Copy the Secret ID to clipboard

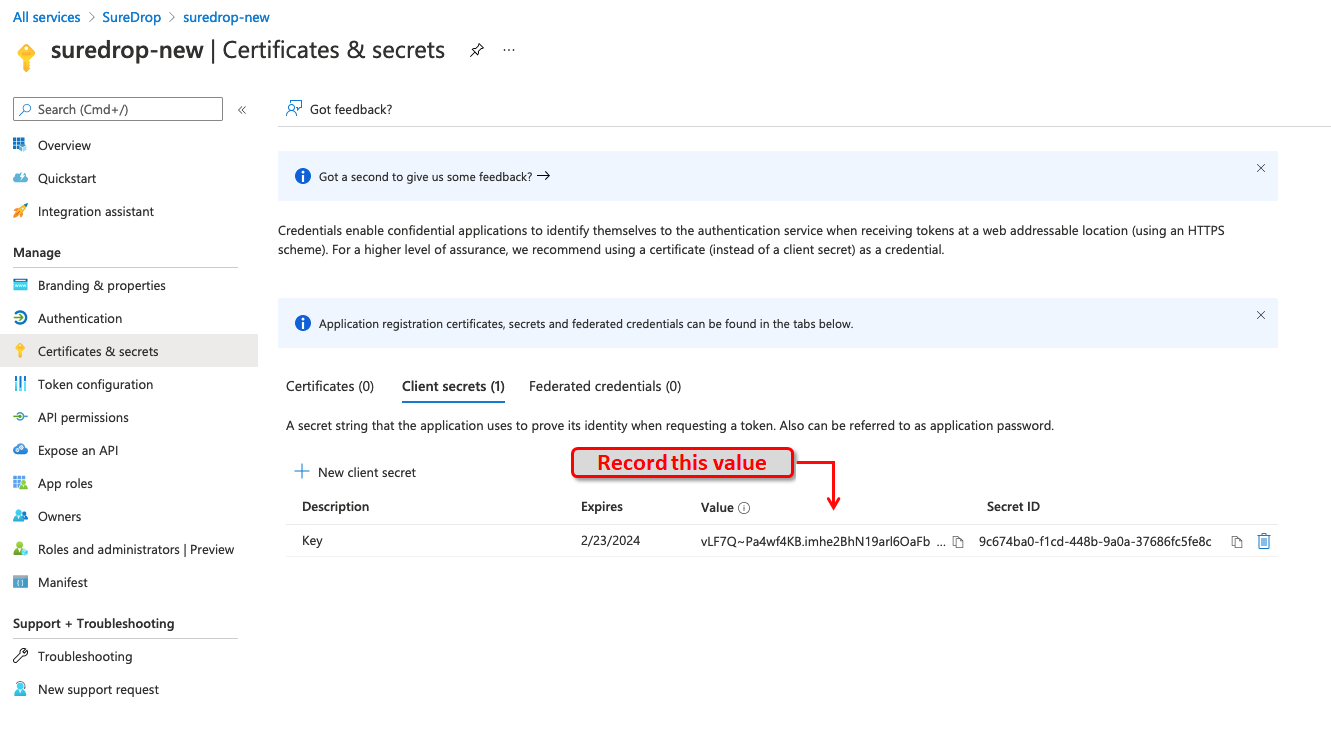click(x=1237, y=542)
